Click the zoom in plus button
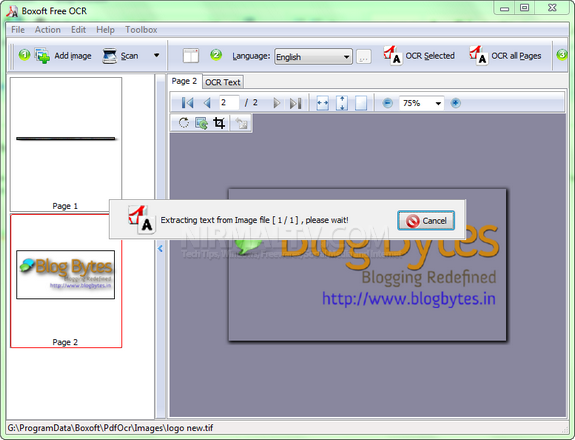The width and height of the screenshot is (575, 440). tap(455, 103)
